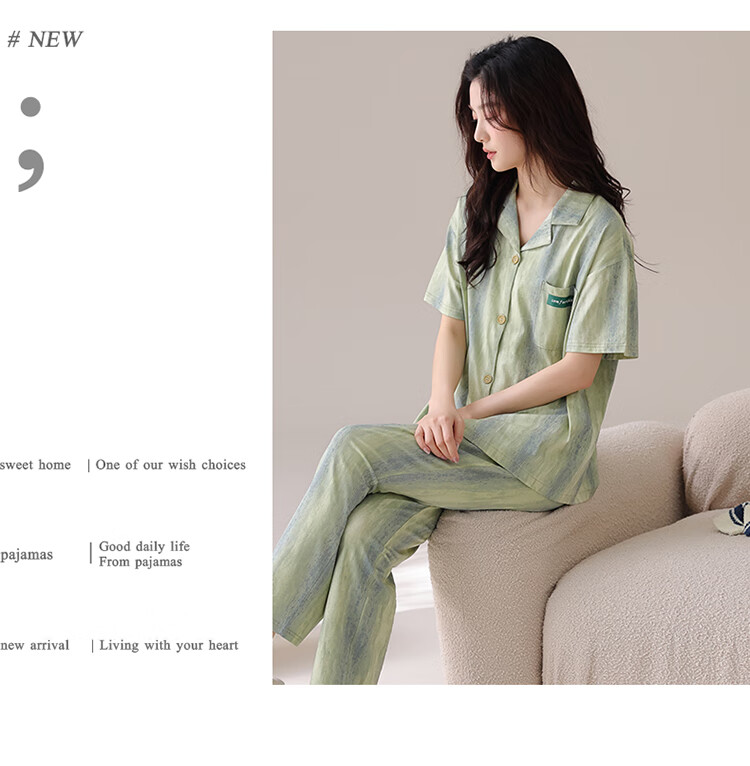Click the model's hands resting on knee
Image resolution: width=750 pixels, height=766 pixels.
(x=440, y=434)
